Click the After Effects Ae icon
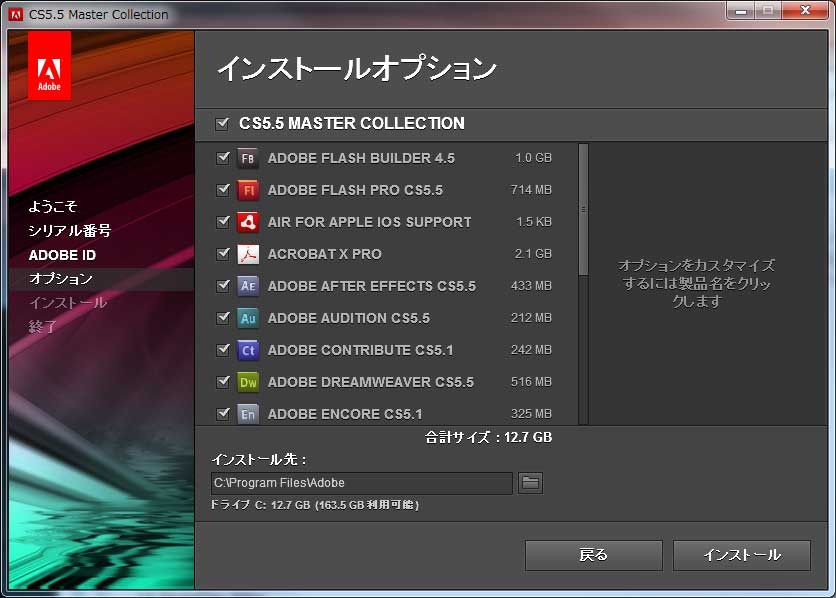Image resolution: width=836 pixels, height=598 pixels. pyautogui.click(x=248, y=286)
